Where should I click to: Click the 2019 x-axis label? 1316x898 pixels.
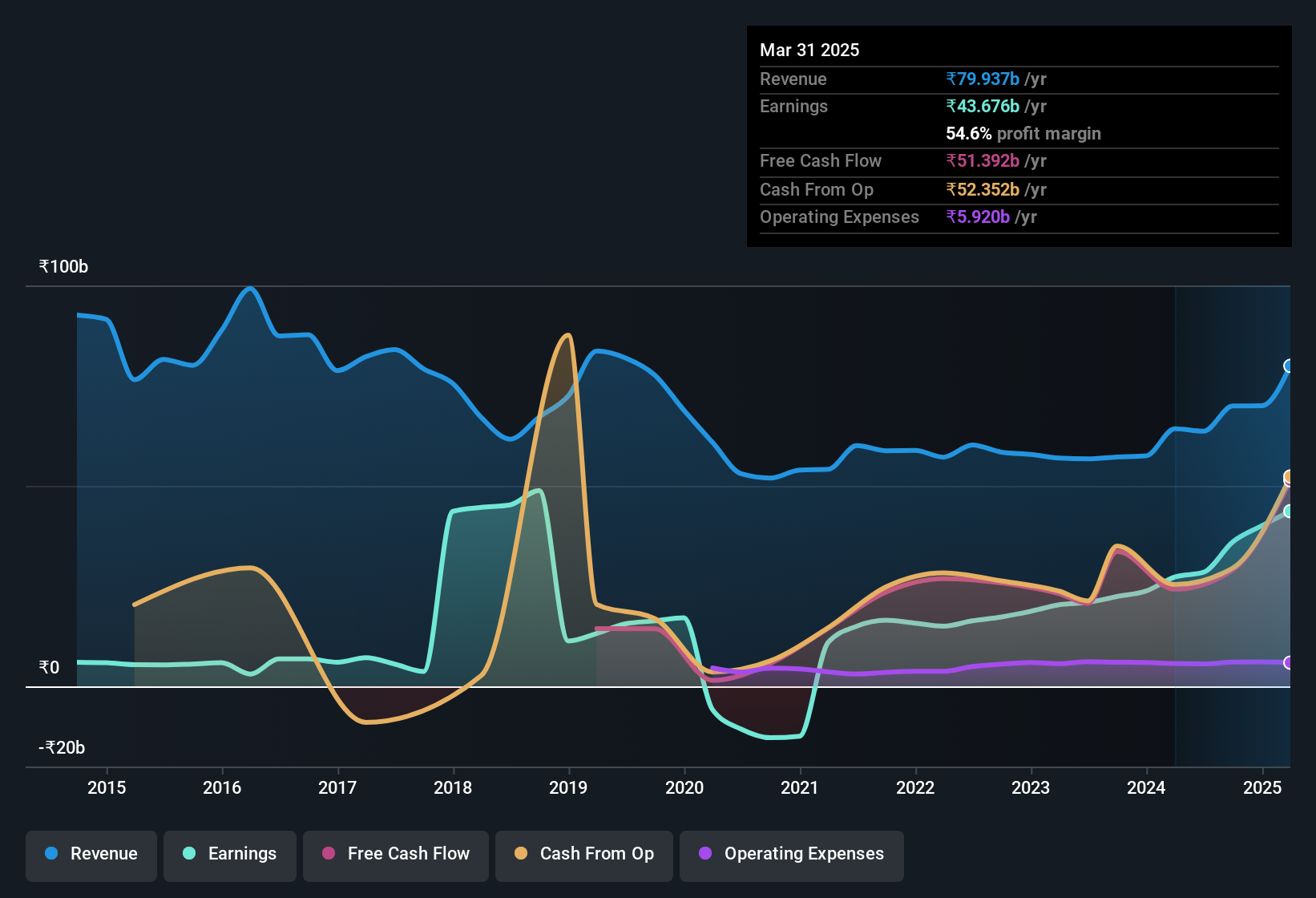coord(568,787)
